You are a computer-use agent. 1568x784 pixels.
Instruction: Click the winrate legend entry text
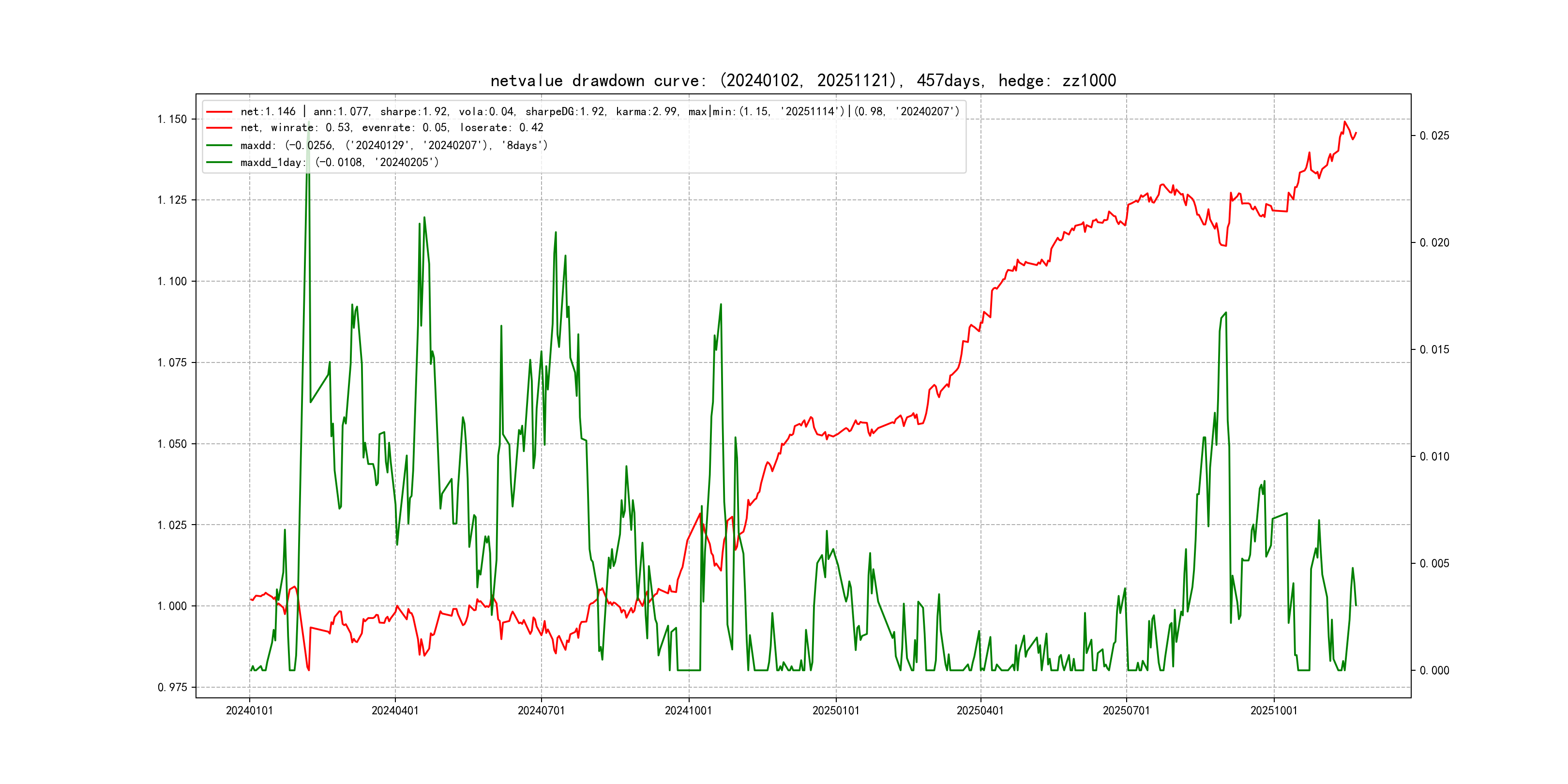(x=392, y=128)
